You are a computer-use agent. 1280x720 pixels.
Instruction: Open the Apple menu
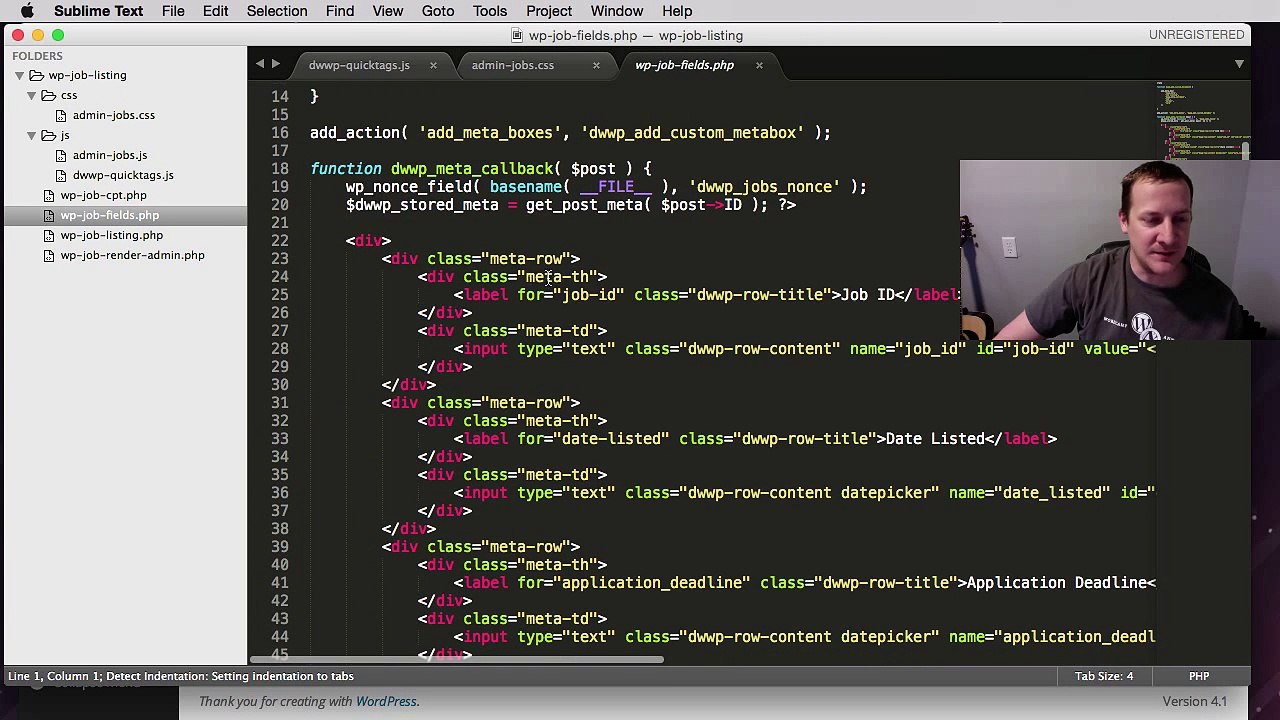(27, 11)
